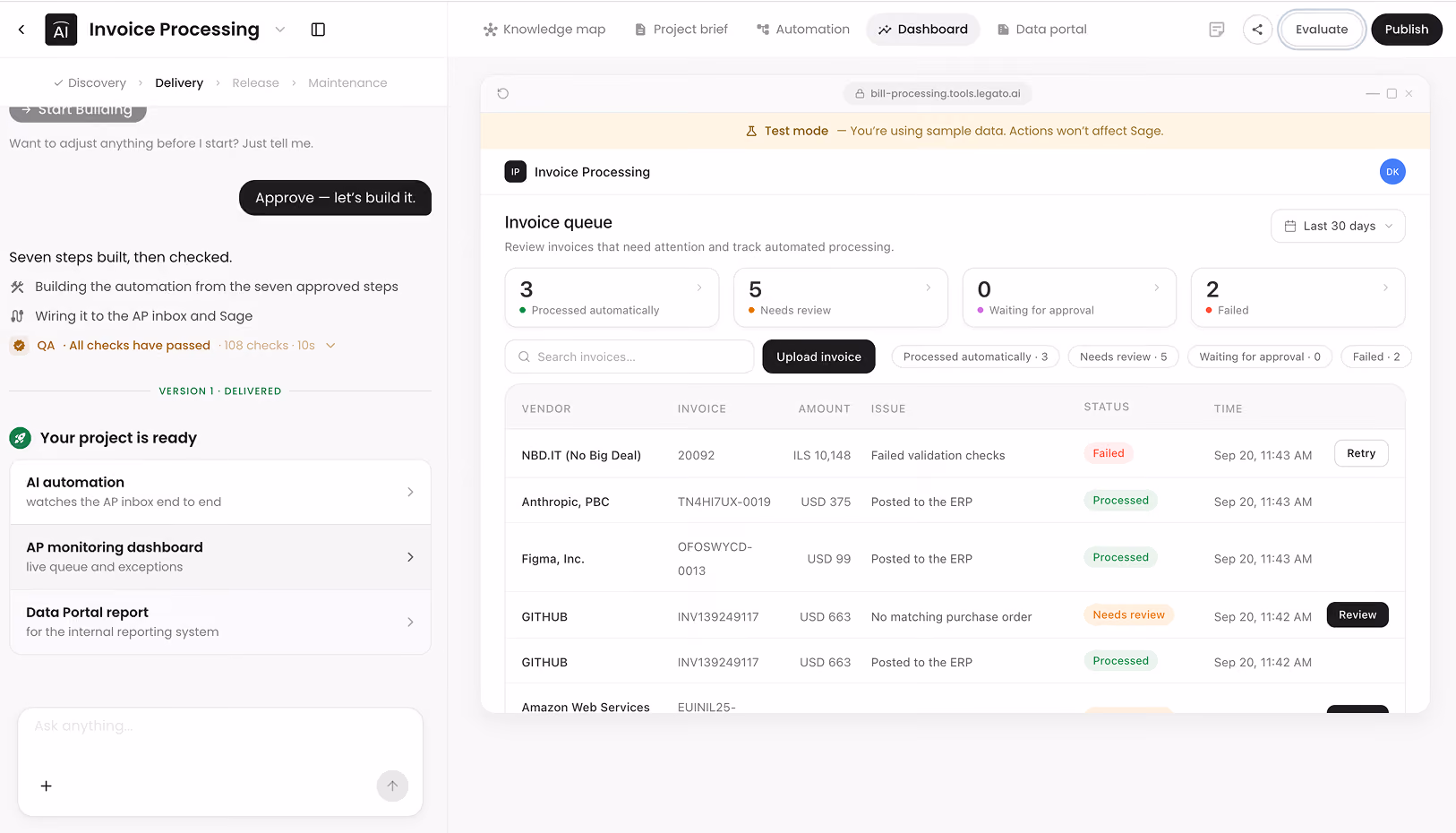Click the Publish button
This screenshot has height=833, width=1456.
point(1407,30)
